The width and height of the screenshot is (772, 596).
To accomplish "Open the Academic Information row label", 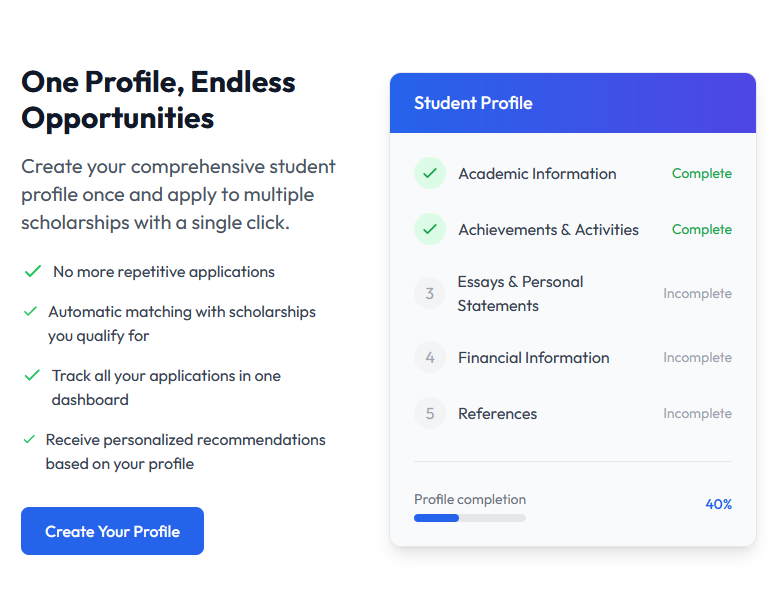I will tap(537, 174).
